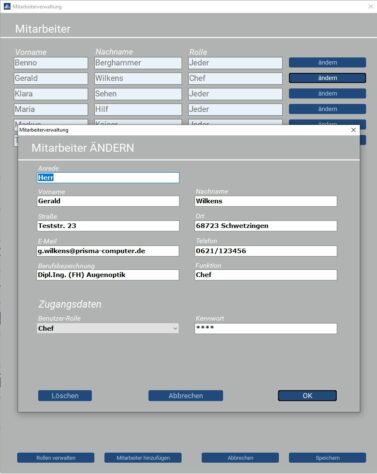Click the Straße field Teststr. 23
The image size is (377, 474).
pos(108,226)
